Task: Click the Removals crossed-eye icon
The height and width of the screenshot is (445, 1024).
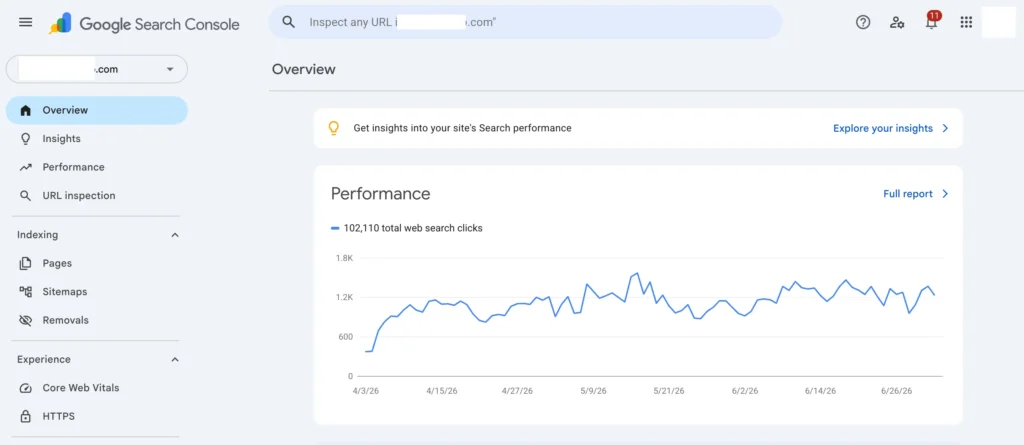Action: point(25,320)
